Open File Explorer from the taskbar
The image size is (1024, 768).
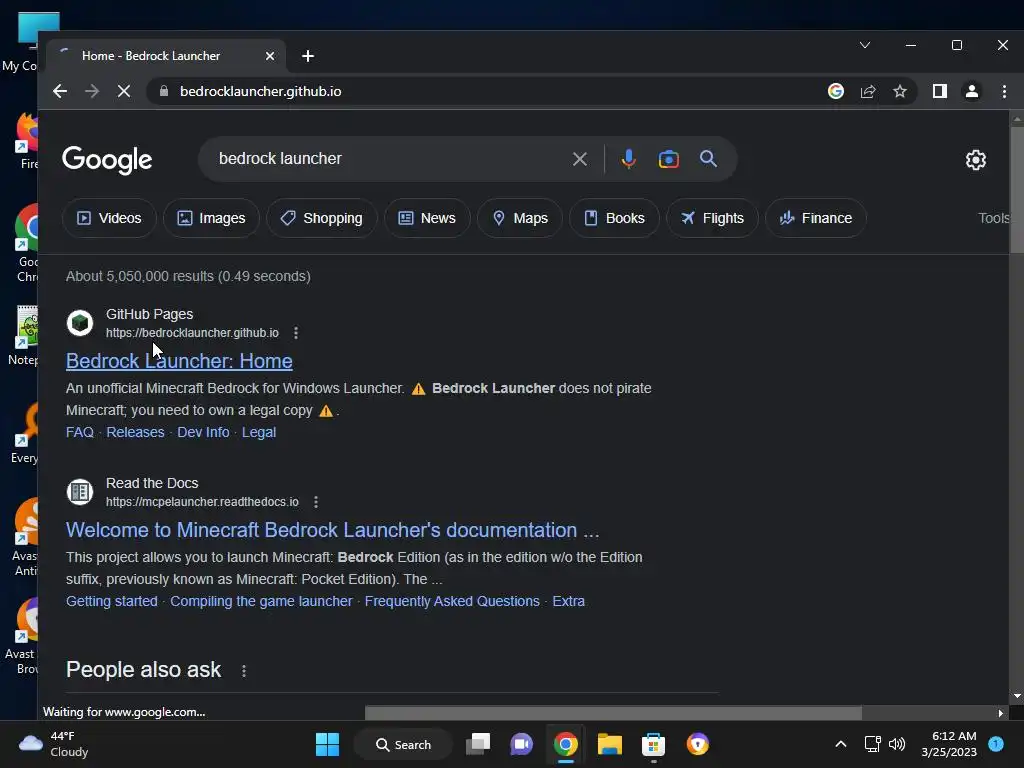pyautogui.click(x=609, y=744)
